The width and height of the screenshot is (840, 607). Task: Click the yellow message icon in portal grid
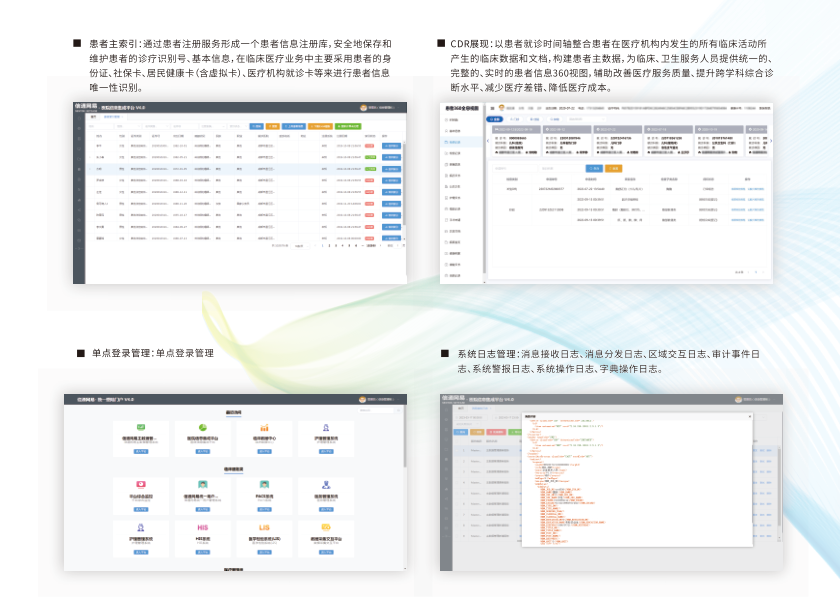click(x=327, y=527)
